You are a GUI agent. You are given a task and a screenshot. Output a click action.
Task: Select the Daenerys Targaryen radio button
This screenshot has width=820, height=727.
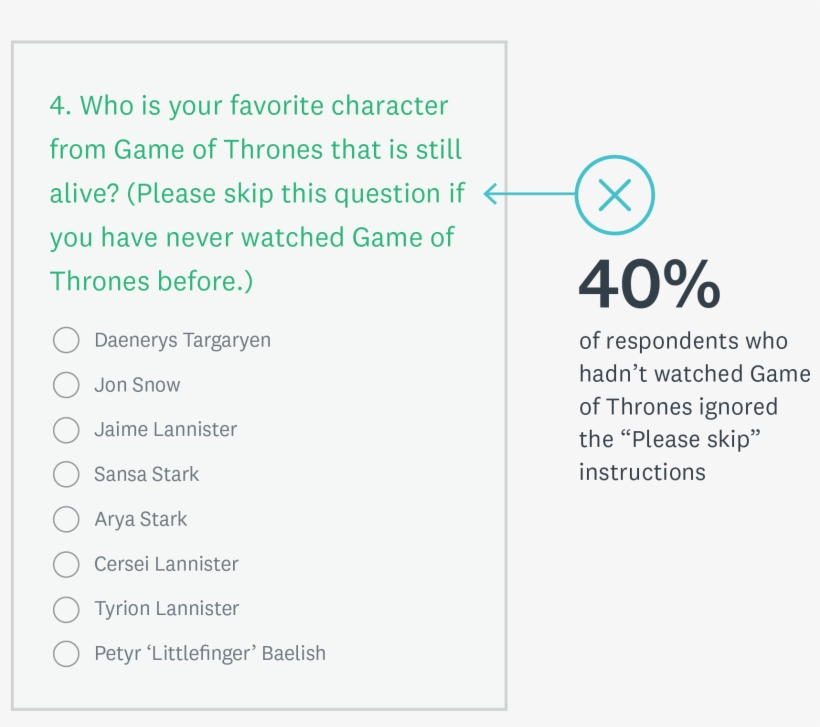(x=66, y=340)
